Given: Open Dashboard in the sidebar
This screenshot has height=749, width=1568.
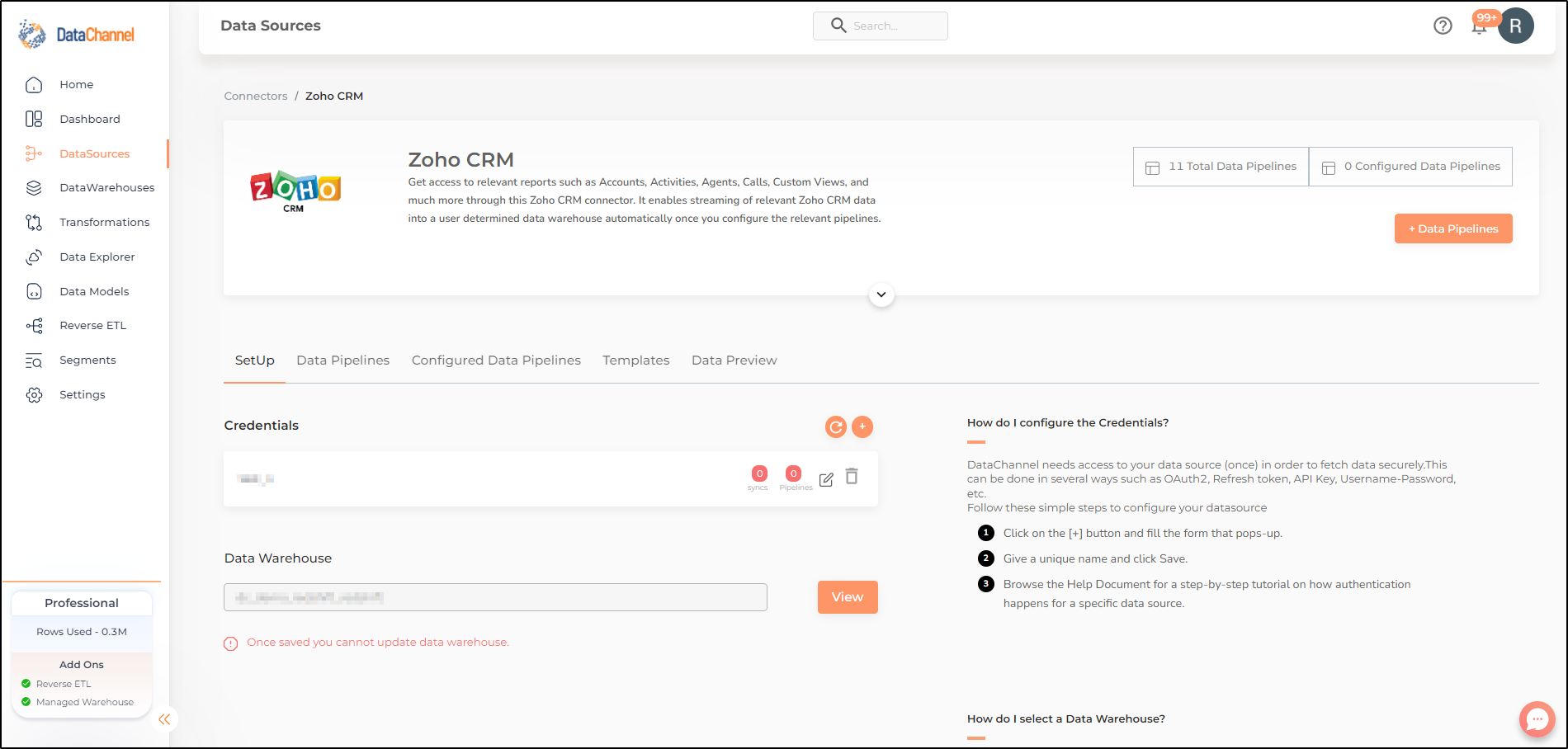Looking at the screenshot, I should point(90,120).
